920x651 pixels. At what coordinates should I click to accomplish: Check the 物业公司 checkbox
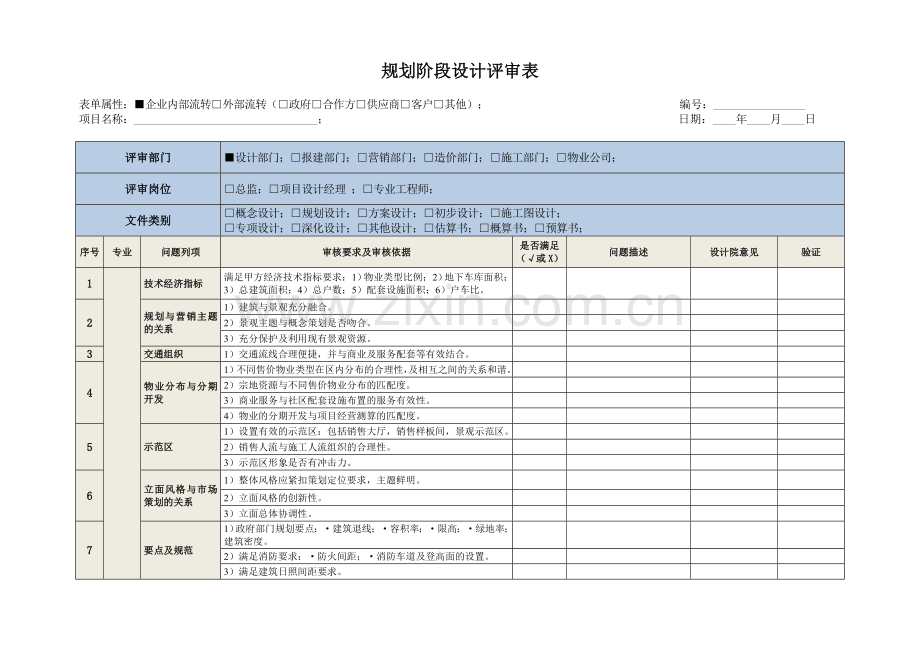pos(562,158)
